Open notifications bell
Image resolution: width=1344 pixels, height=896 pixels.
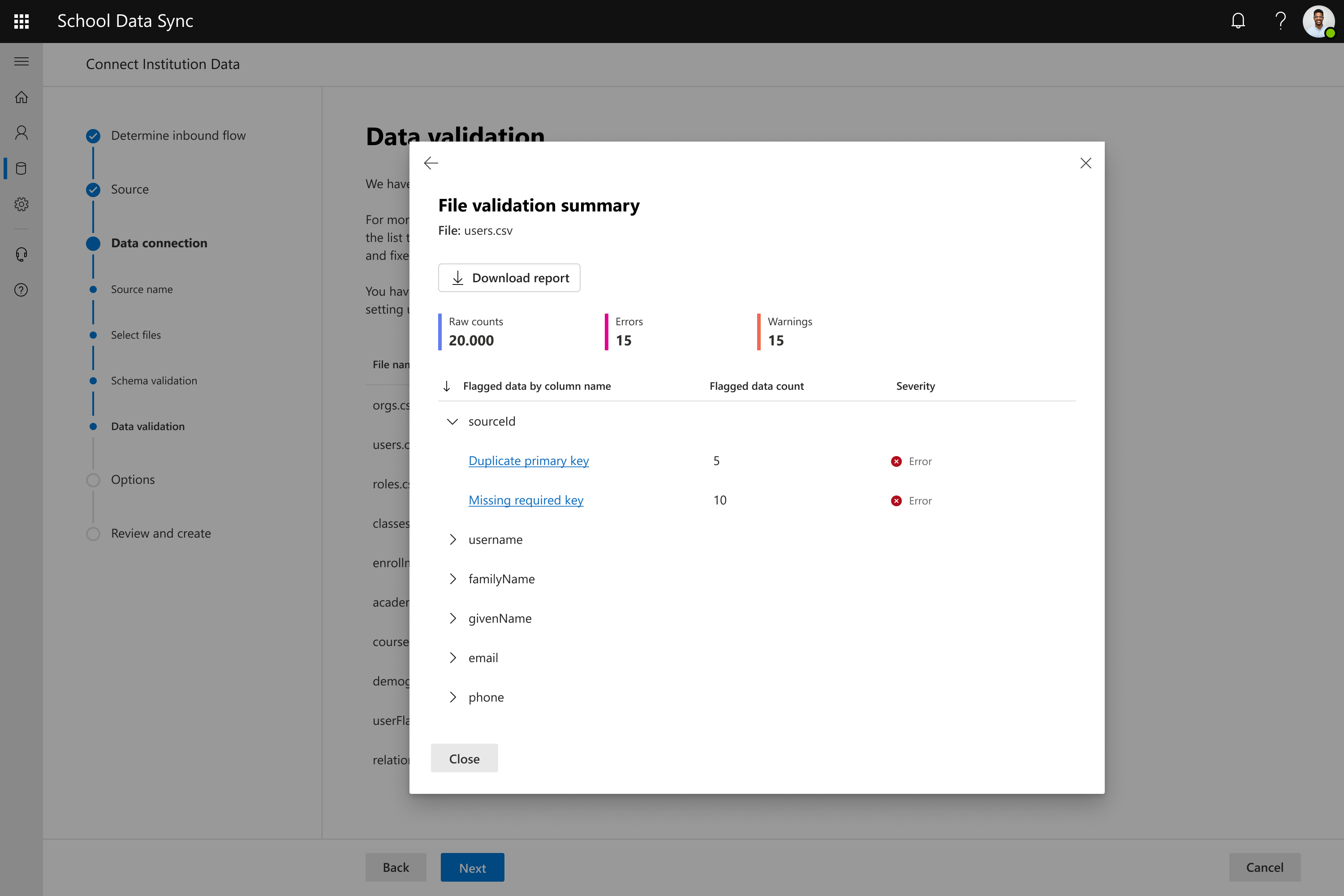point(1238,21)
